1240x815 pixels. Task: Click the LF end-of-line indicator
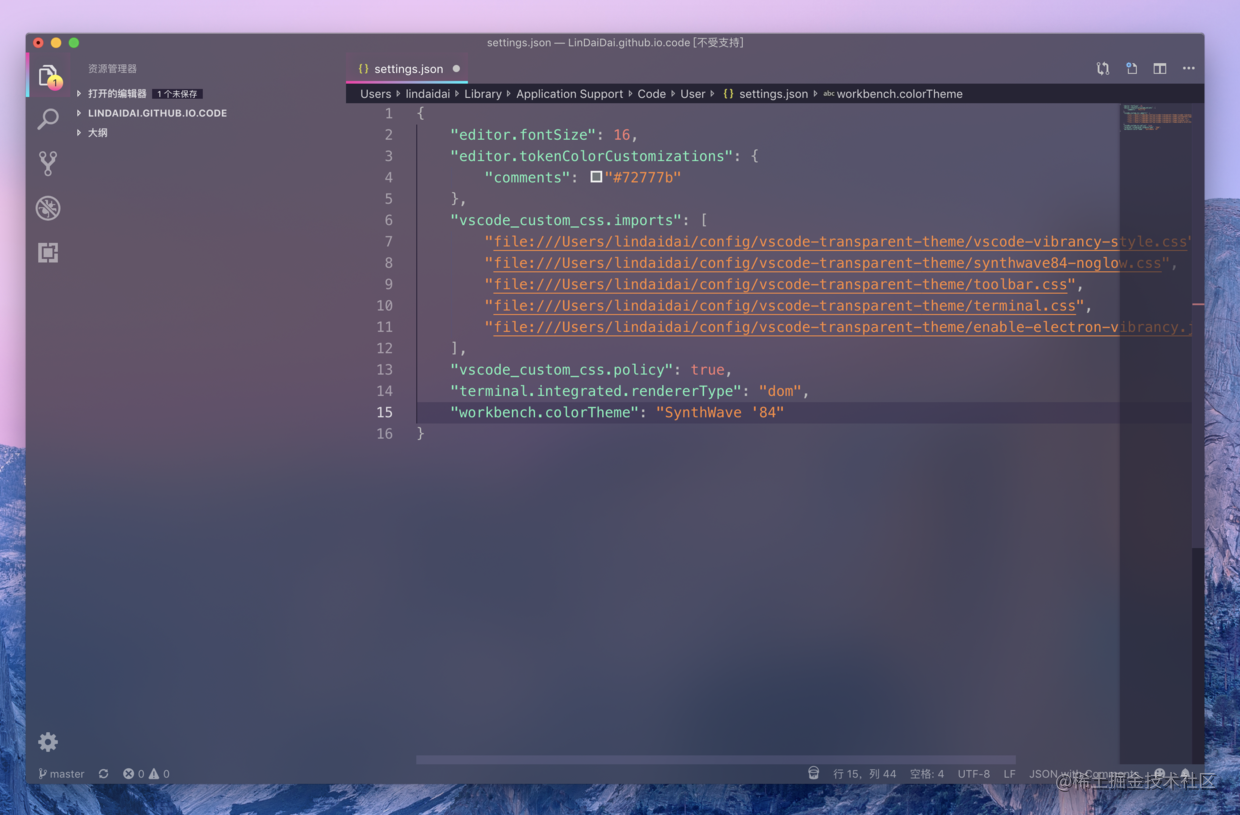click(1010, 774)
